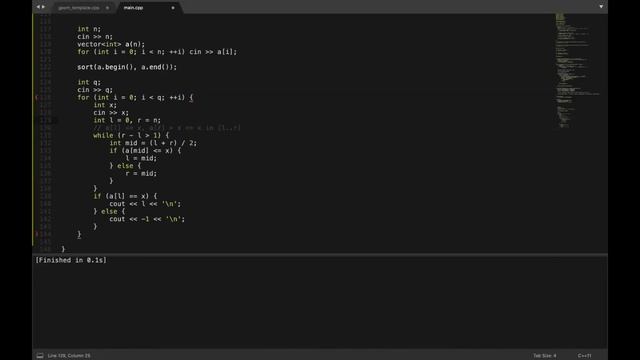This screenshot has height=360, width=640.
Task: Click the "cout << -1 << '\n';" line
Action: tap(147, 219)
